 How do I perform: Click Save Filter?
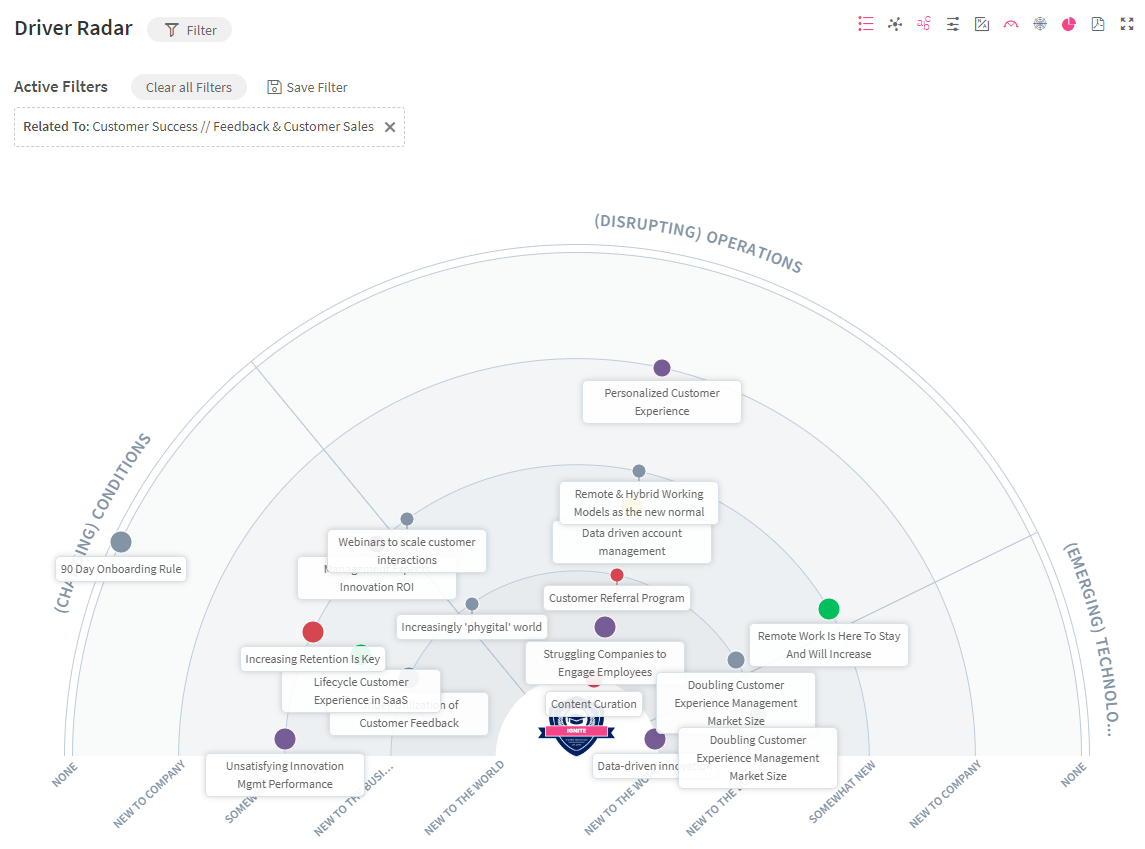click(x=307, y=87)
